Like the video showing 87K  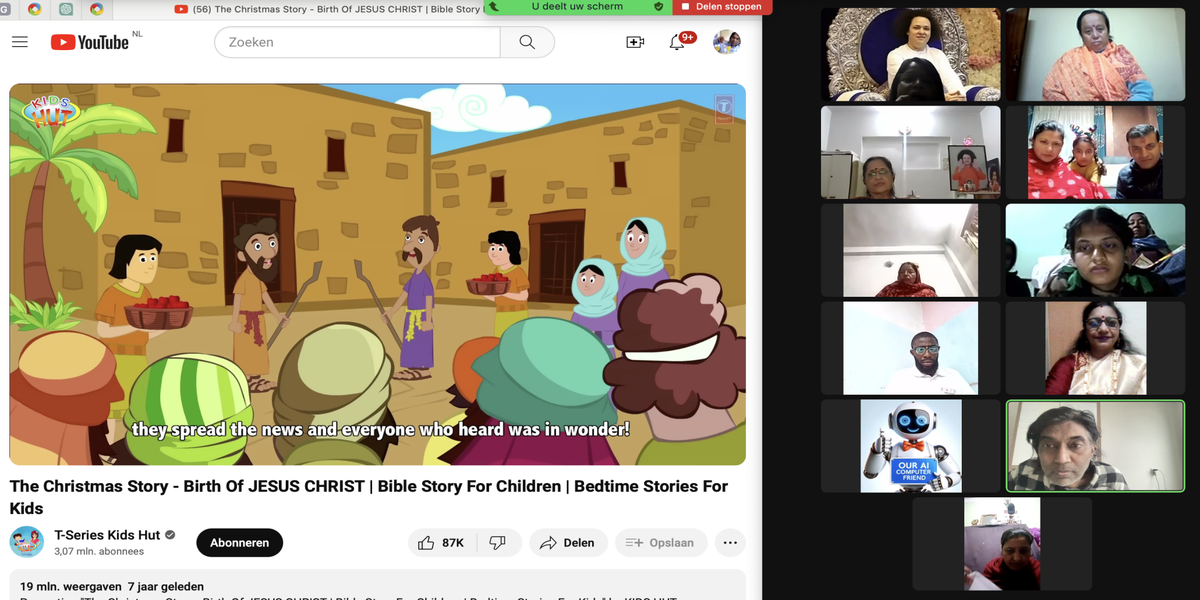click(x=442, y=543)
